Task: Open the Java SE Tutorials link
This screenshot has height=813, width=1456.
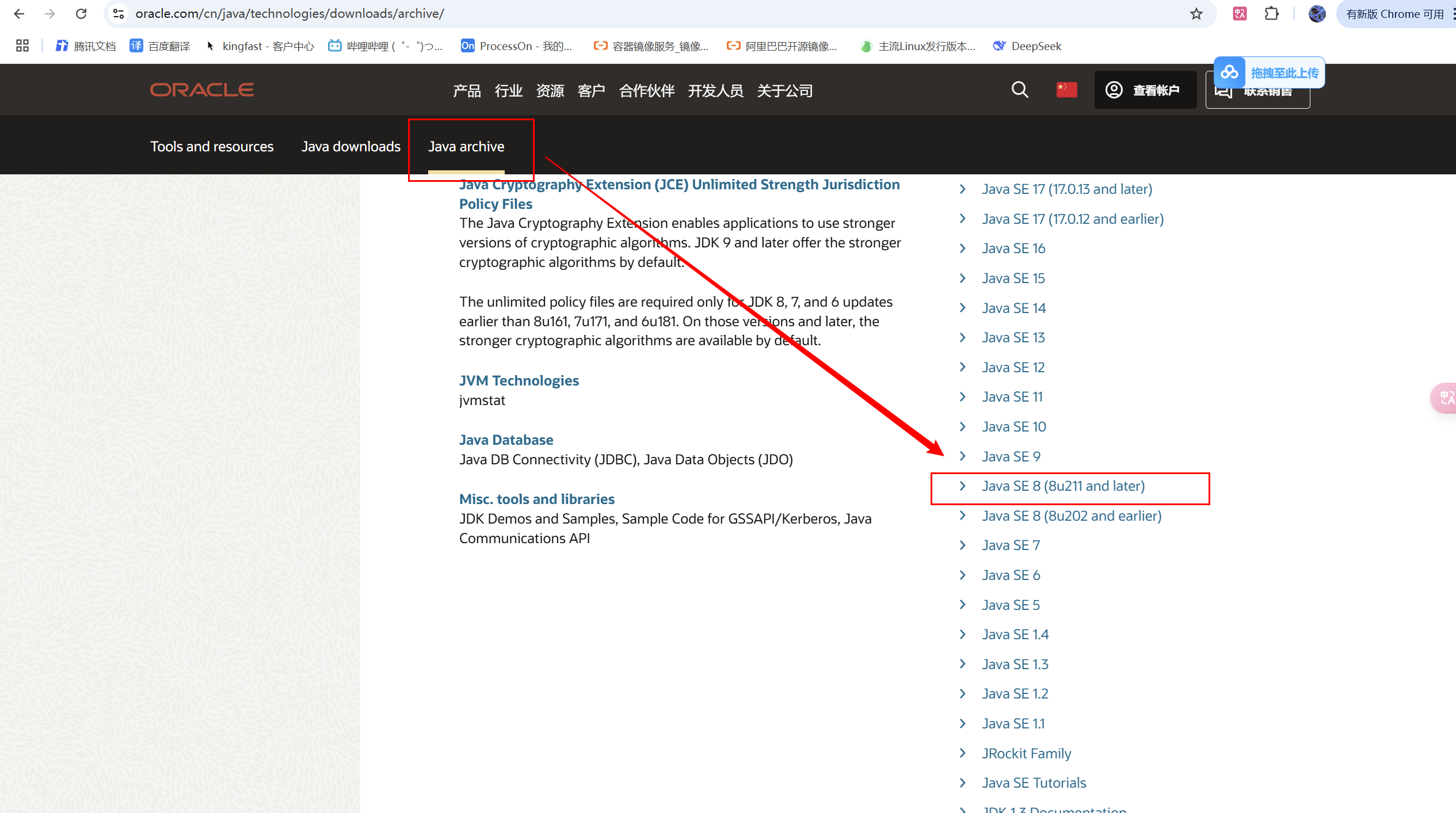Action: (1034, 783)
